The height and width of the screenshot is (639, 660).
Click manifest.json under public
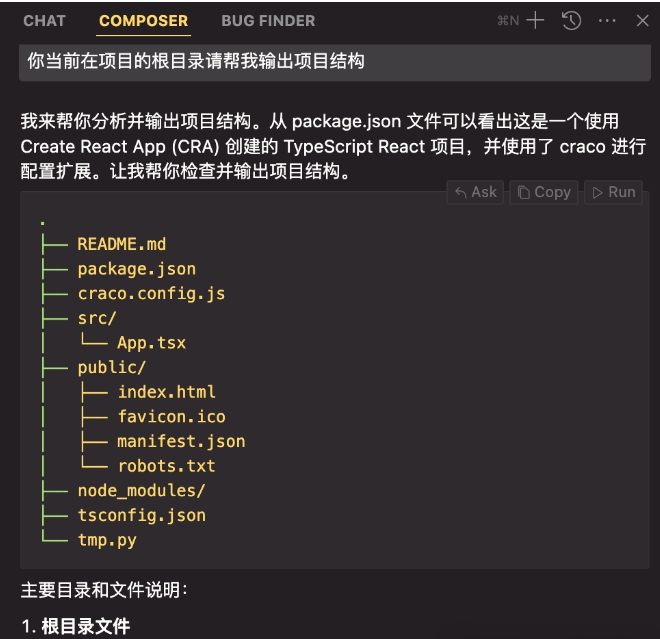click(x=181, y=441)
